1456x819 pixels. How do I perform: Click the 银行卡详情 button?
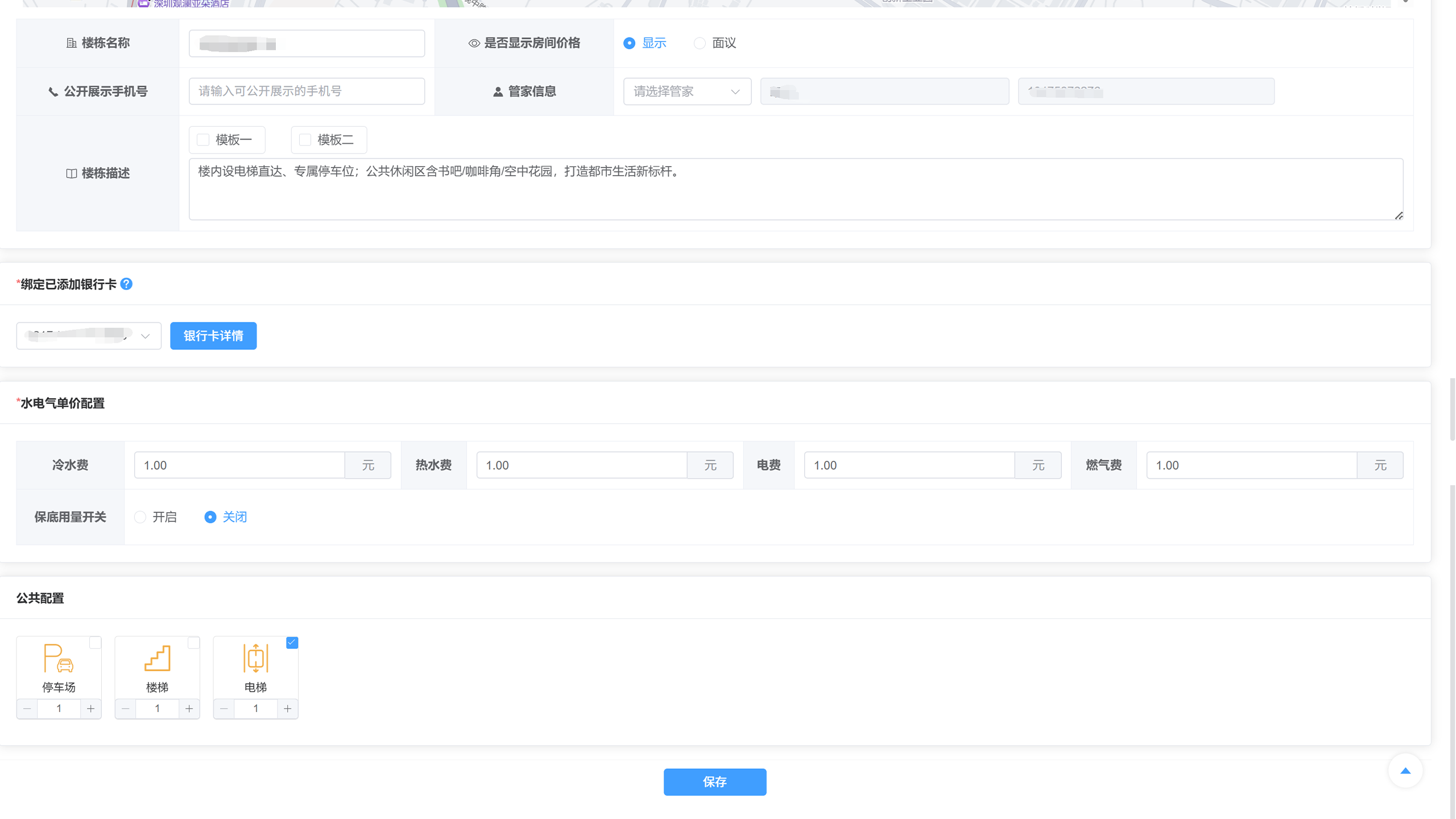[x=213, y=336]
